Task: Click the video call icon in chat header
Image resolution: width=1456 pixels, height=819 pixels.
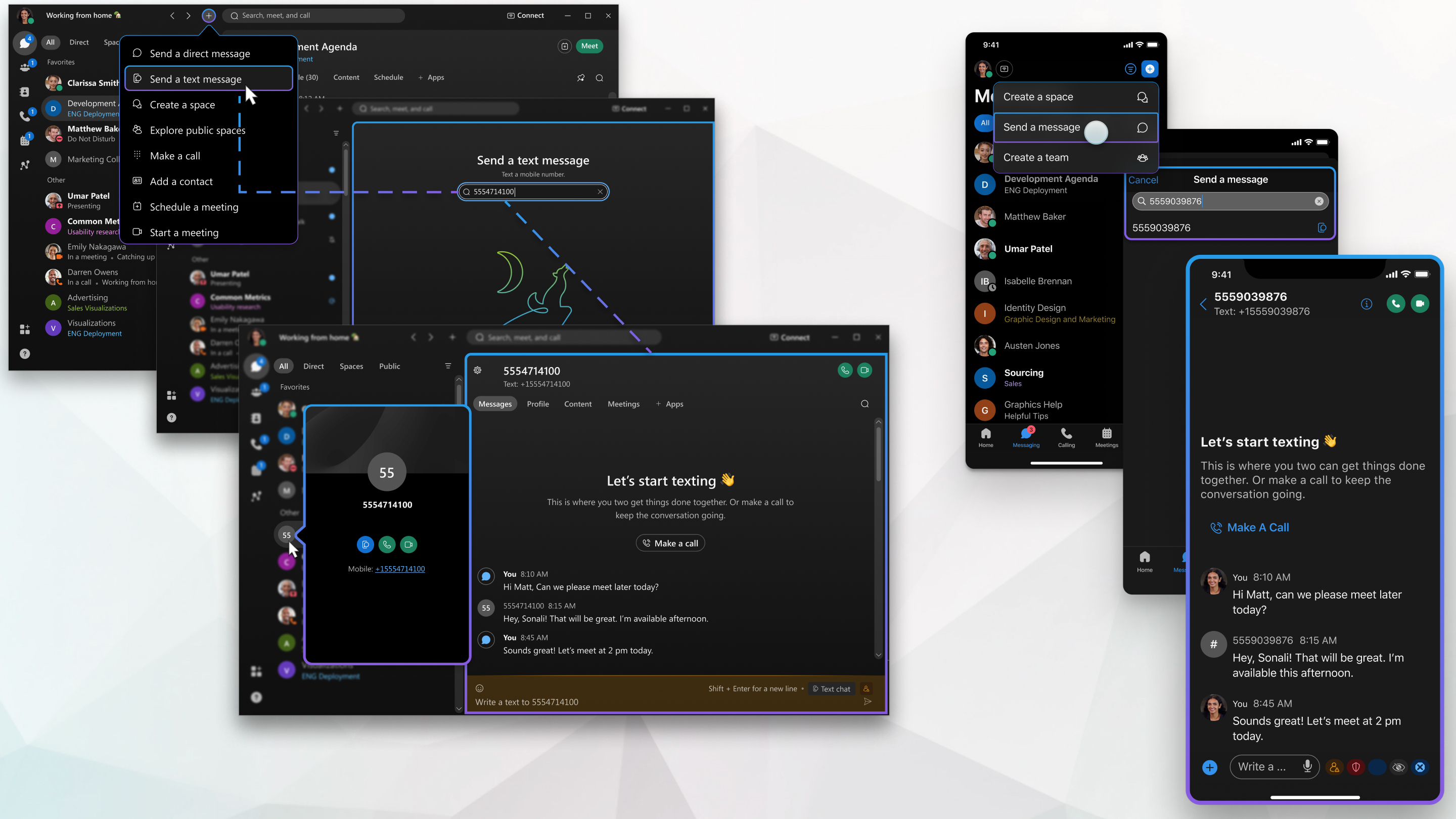Action: pos(865,370)
